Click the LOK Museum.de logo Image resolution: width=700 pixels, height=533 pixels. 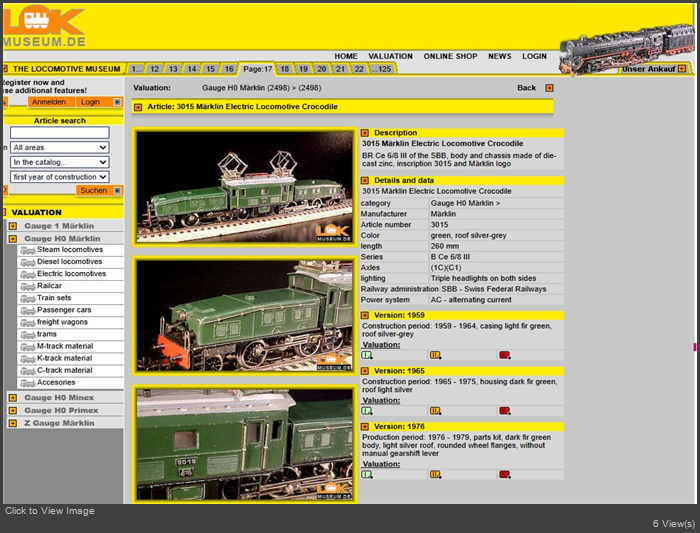pos(44,27)
